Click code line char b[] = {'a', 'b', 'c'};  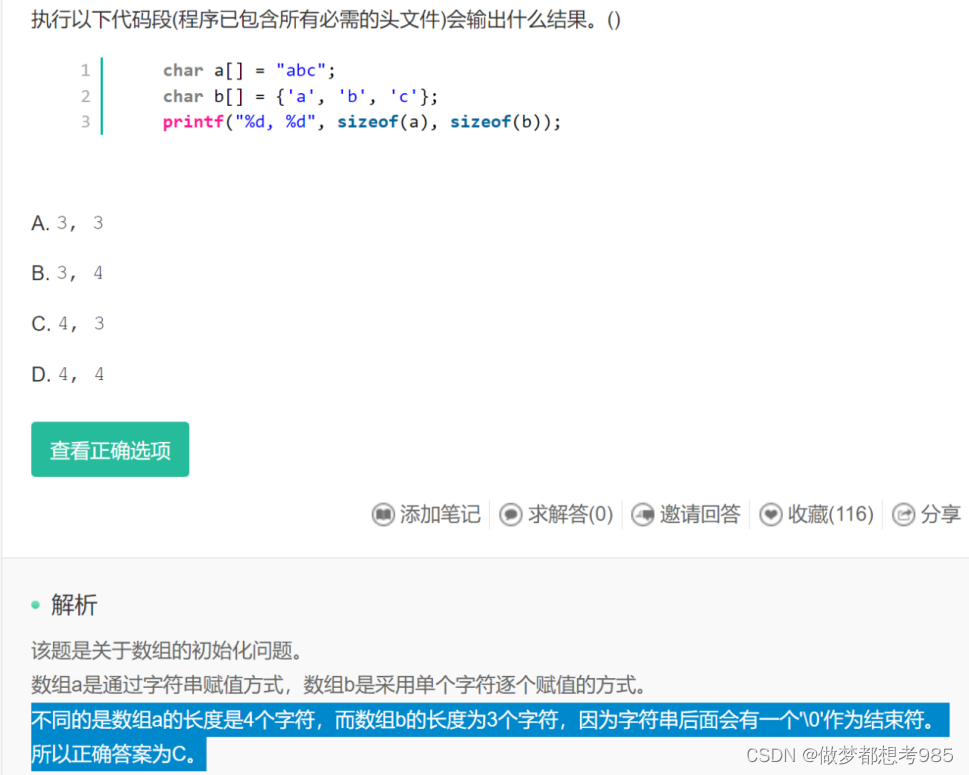coord(300,96)
